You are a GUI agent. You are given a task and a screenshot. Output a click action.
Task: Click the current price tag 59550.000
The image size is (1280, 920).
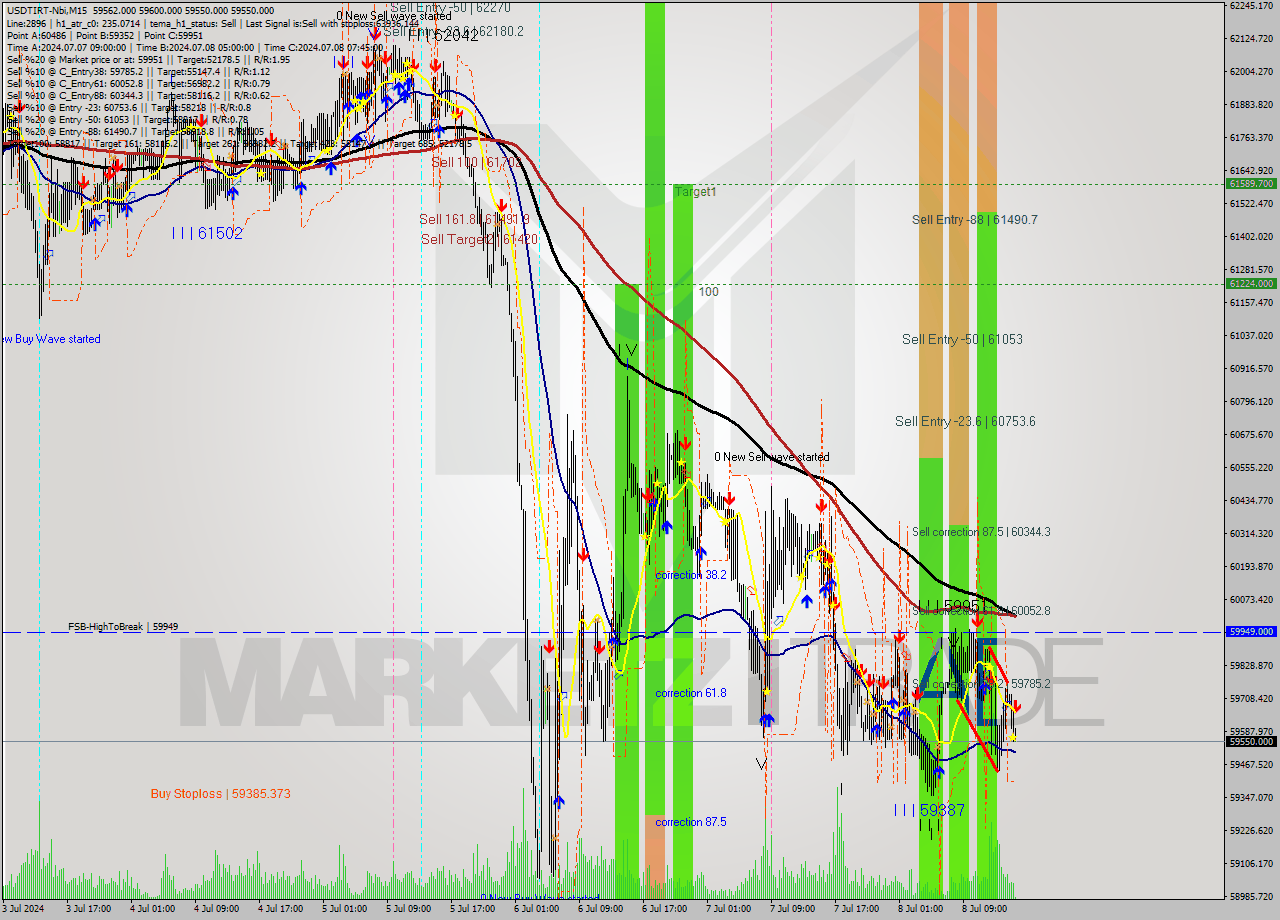[1251, 742]
